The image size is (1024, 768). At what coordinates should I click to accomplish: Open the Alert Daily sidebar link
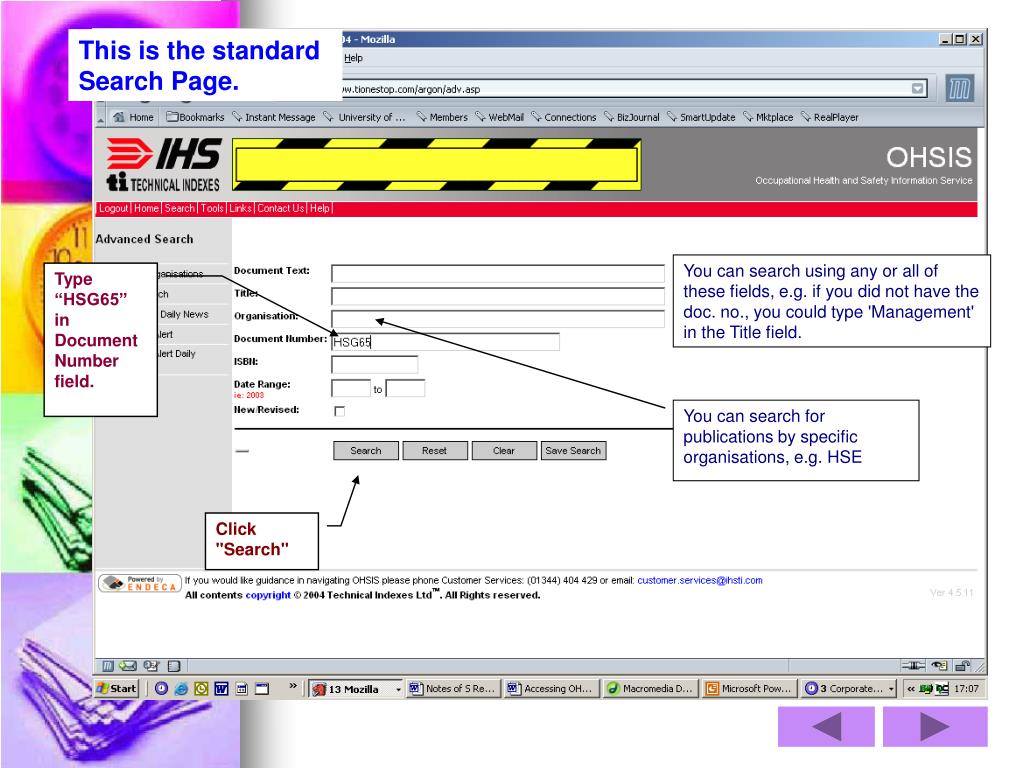(176, 353)
